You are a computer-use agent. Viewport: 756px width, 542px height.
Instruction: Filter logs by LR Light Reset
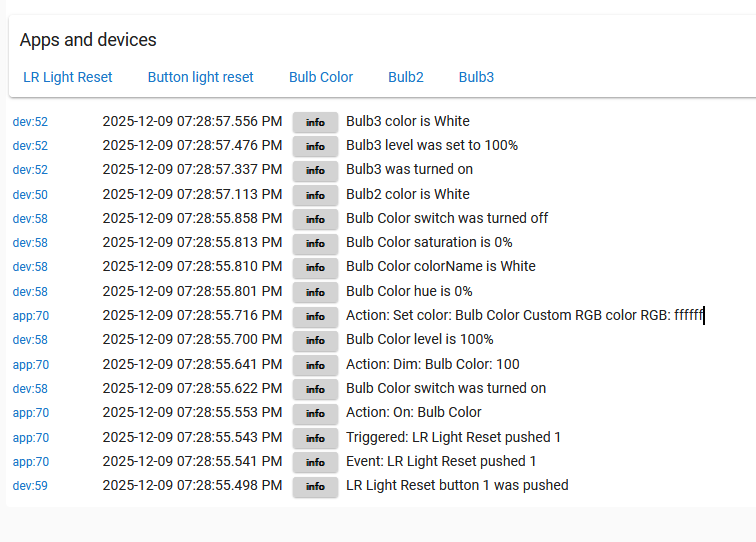tap(68, 77)
